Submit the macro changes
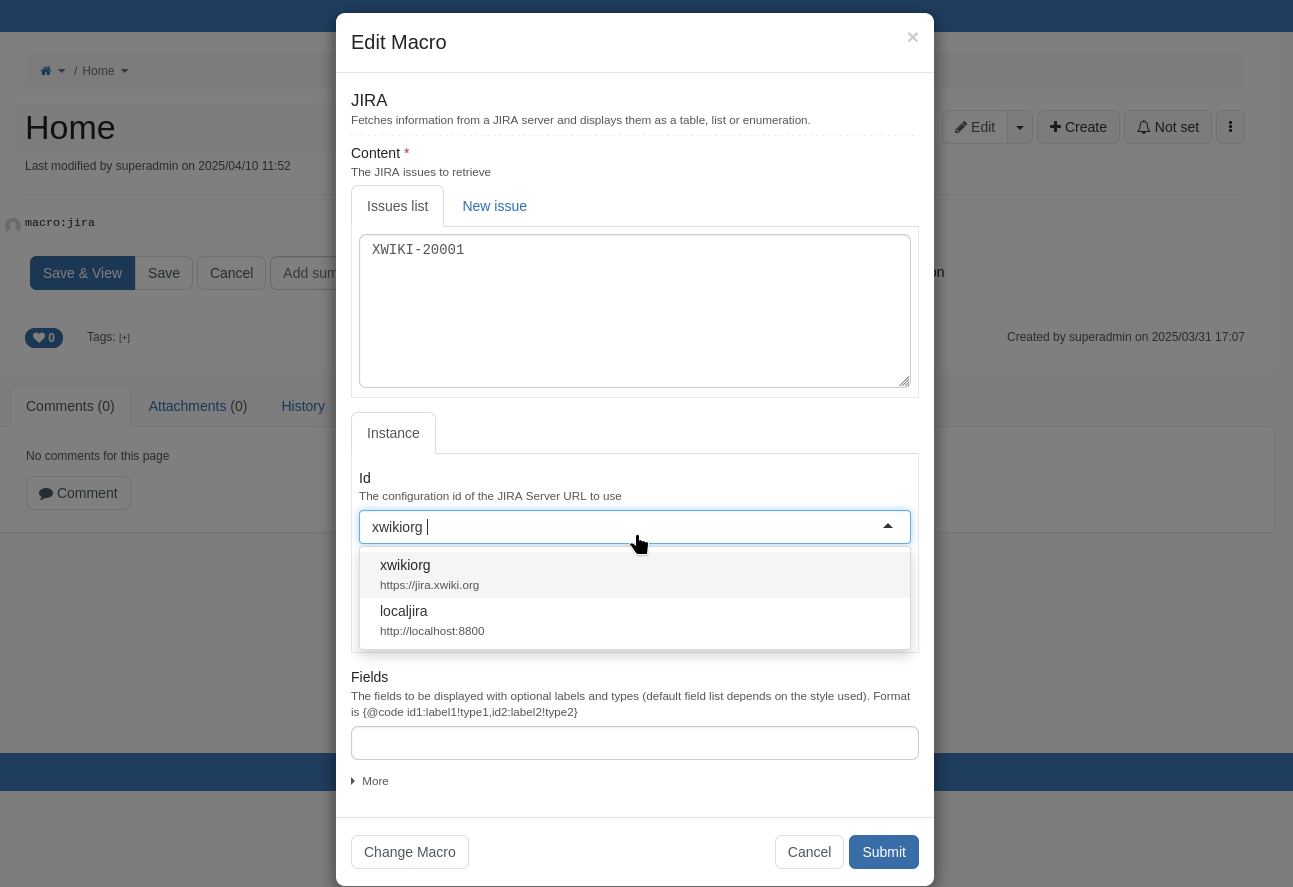The width and height of the screenshot is (1293, 887). (884, 852)
